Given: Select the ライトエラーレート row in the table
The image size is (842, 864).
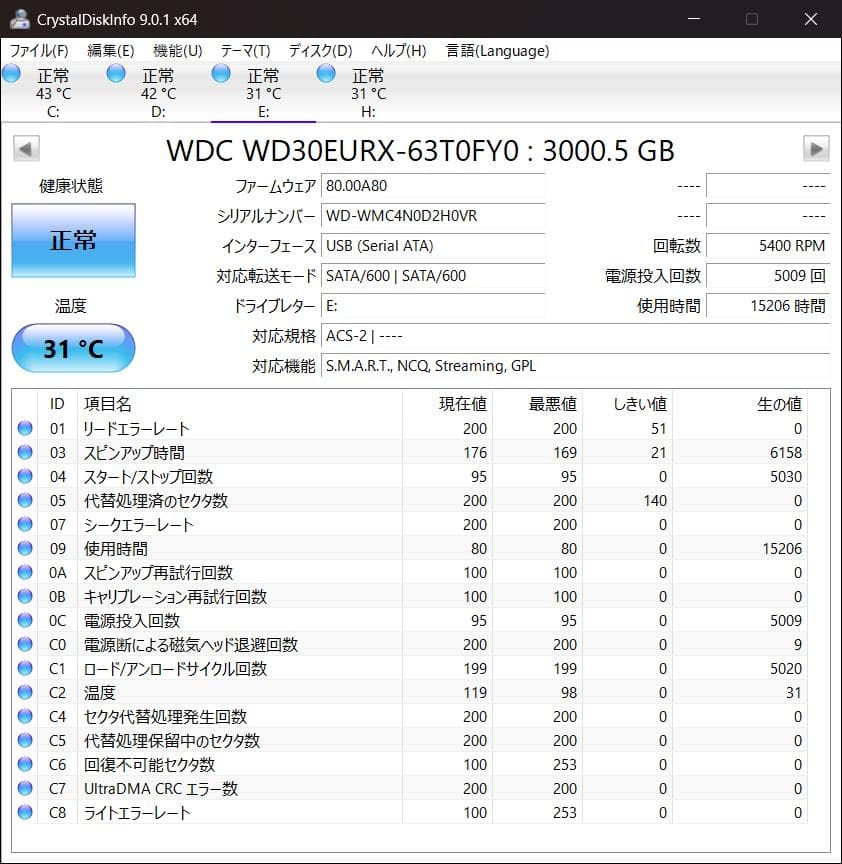Looking at the screenshot, I should 150,812.
